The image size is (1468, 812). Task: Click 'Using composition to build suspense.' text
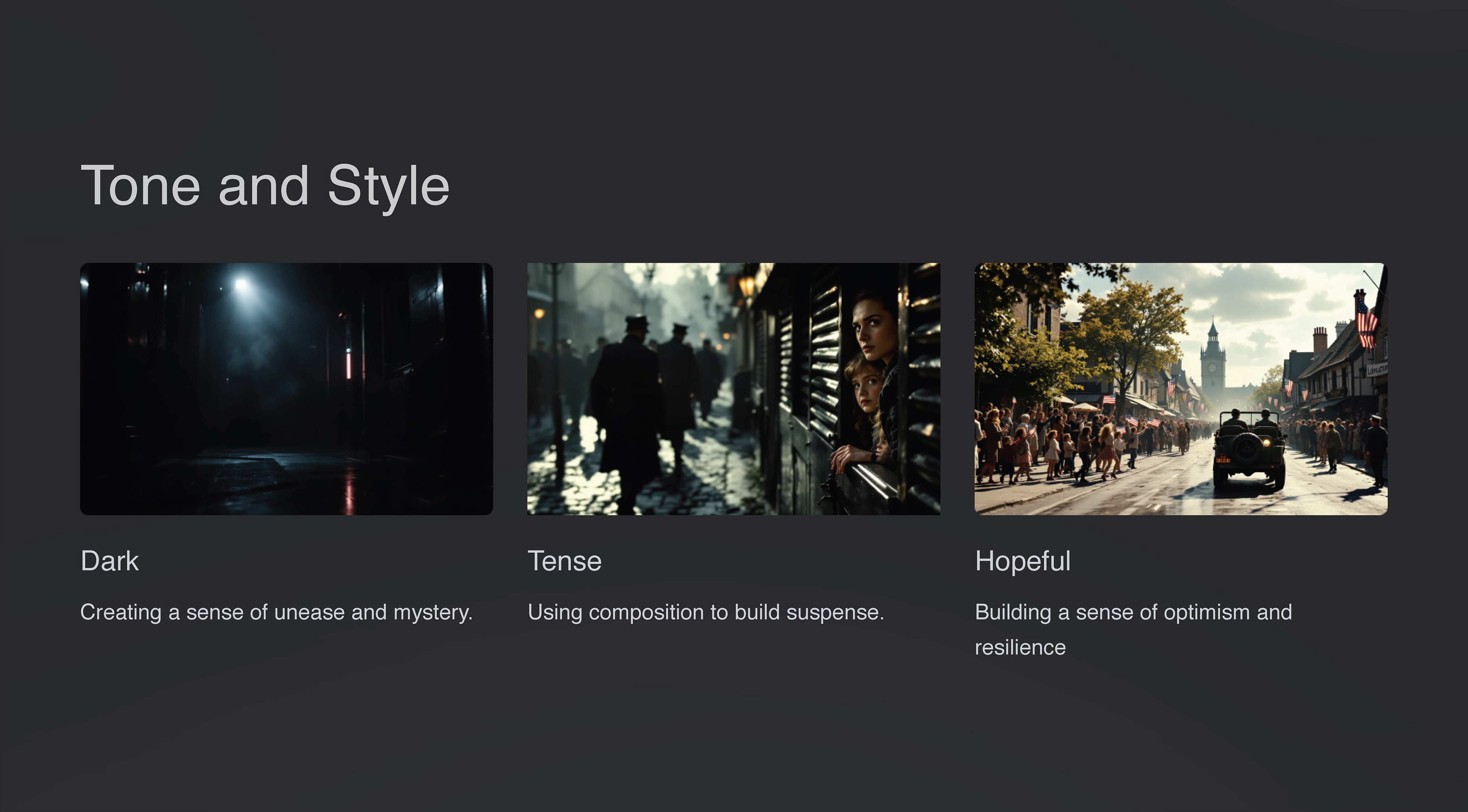tap(706, 613)
